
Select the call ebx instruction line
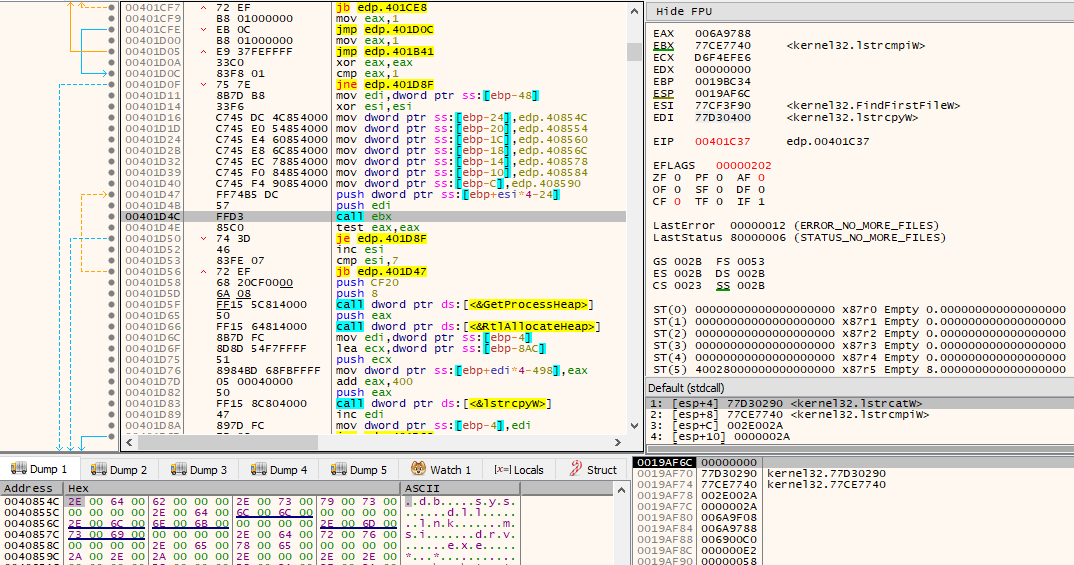click(373, 216)
